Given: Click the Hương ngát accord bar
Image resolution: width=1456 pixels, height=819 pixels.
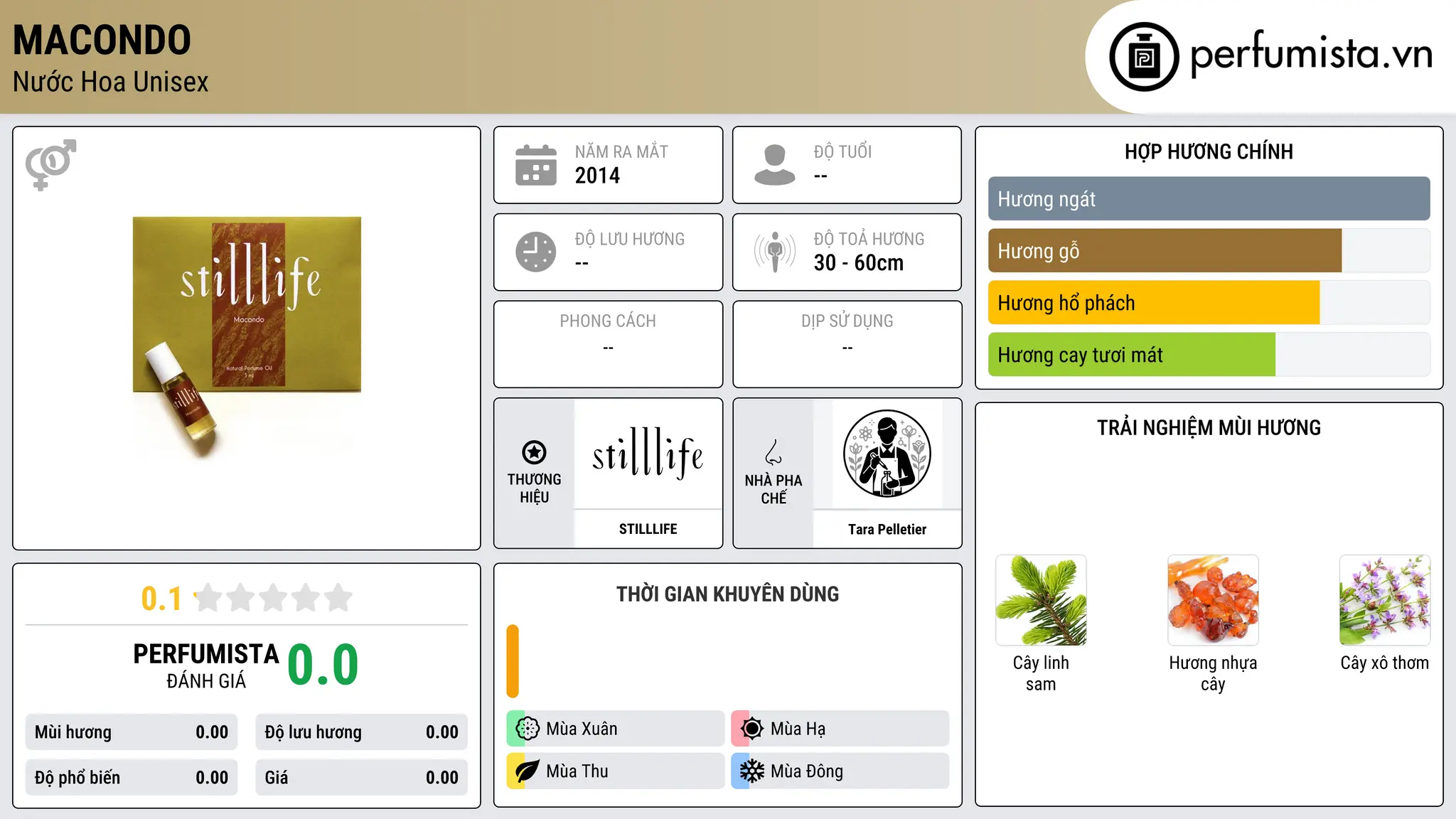Looking at the screenshot, I should point(1209,199).
